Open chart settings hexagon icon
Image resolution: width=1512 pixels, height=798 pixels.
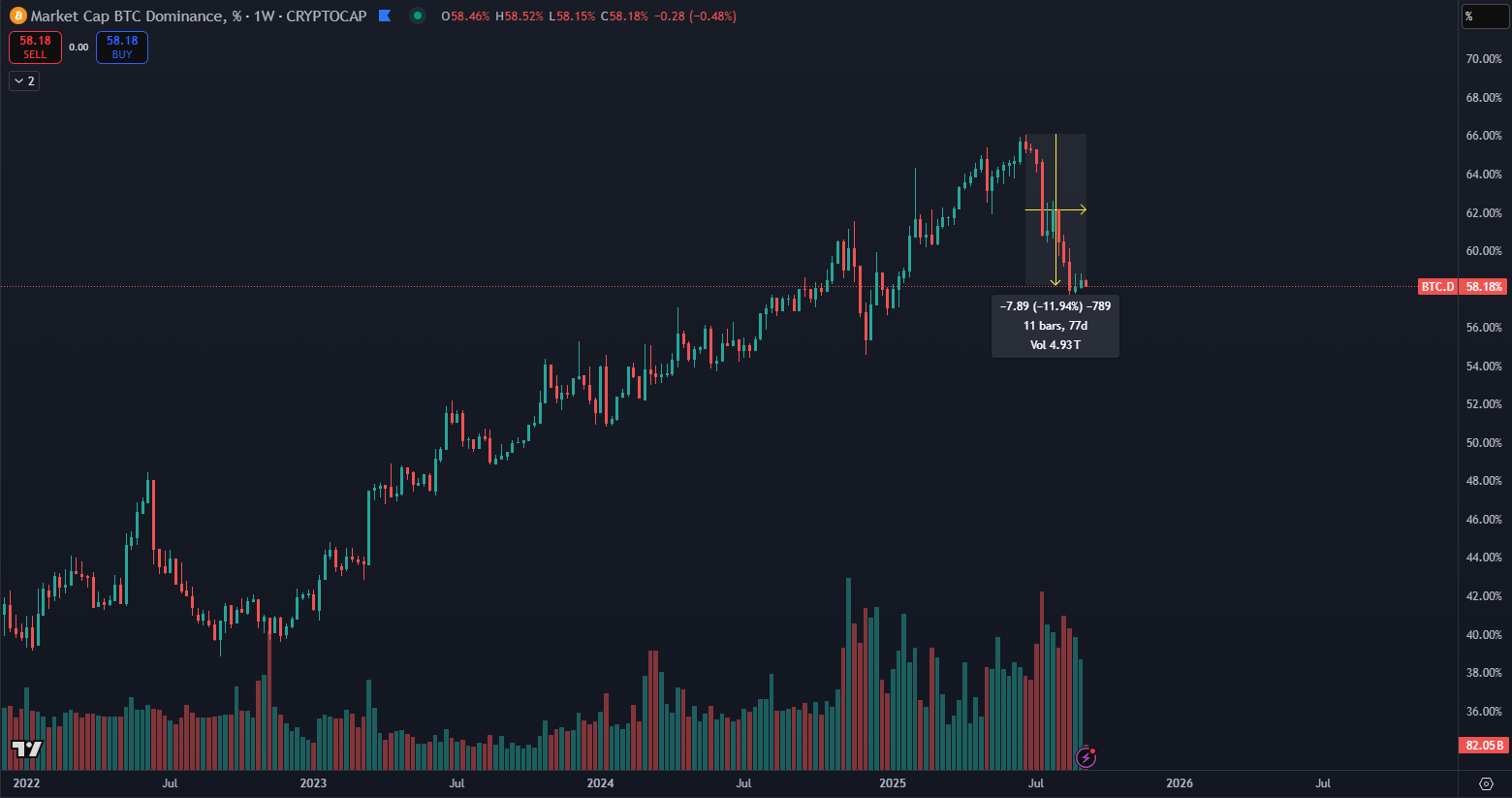pos(1486,783)
